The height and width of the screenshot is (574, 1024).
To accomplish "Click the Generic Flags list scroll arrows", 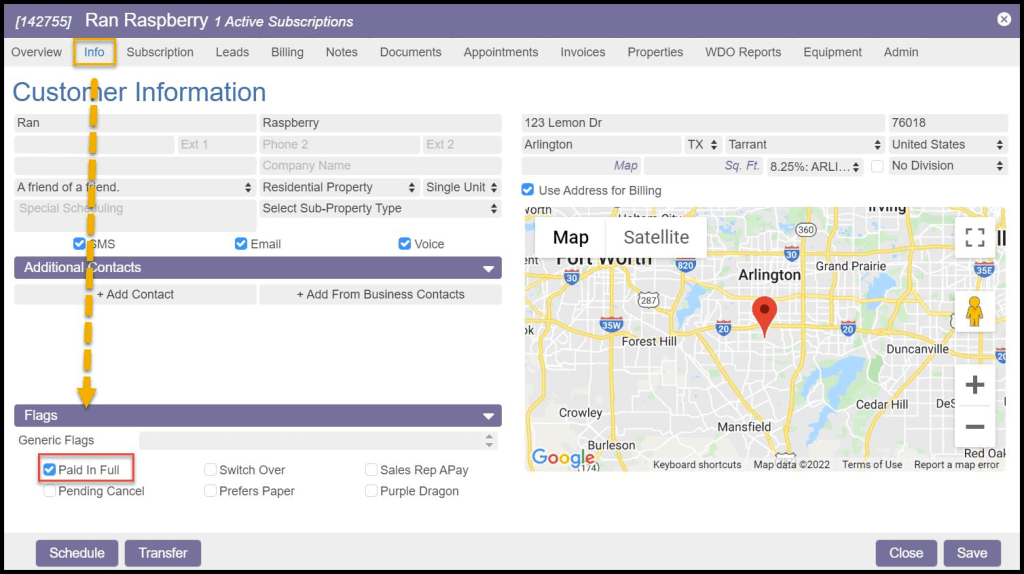I will [x=489, y=441].
